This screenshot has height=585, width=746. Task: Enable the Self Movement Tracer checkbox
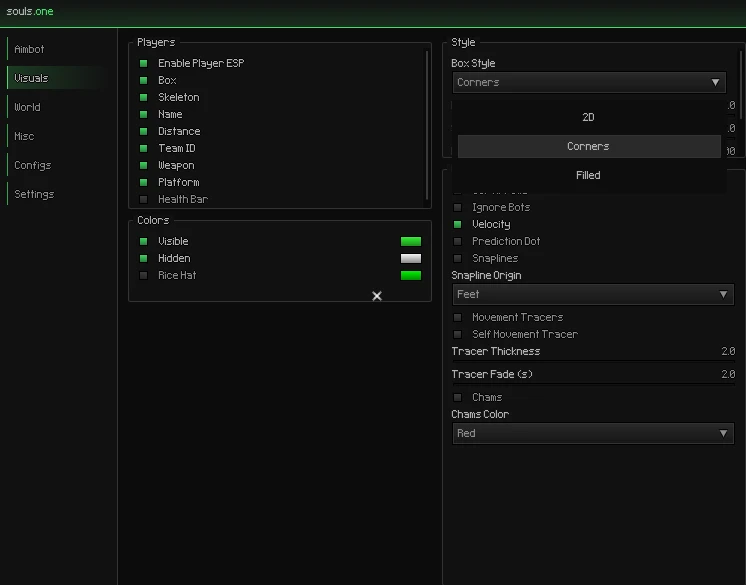458,334
